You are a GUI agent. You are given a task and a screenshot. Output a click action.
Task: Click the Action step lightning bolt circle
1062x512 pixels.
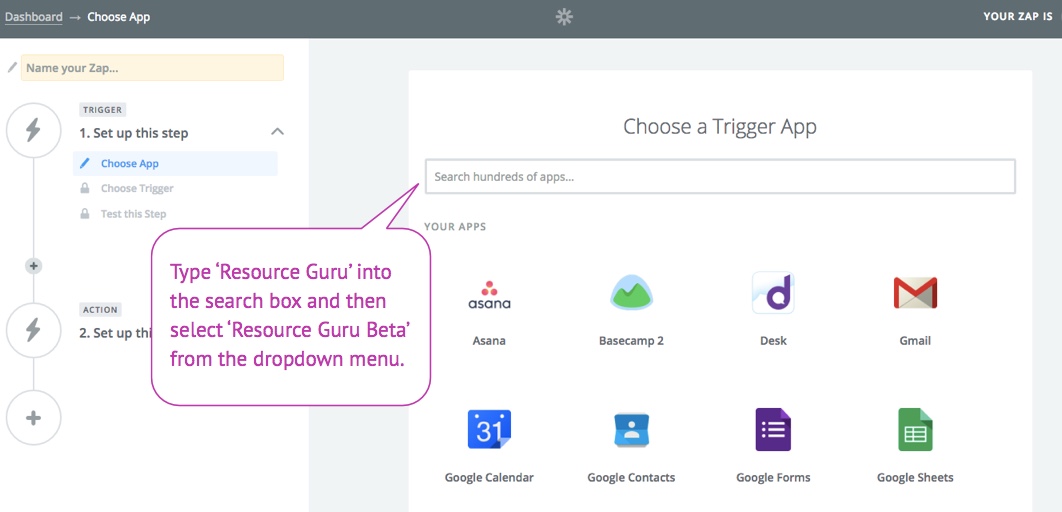point(33,330)
